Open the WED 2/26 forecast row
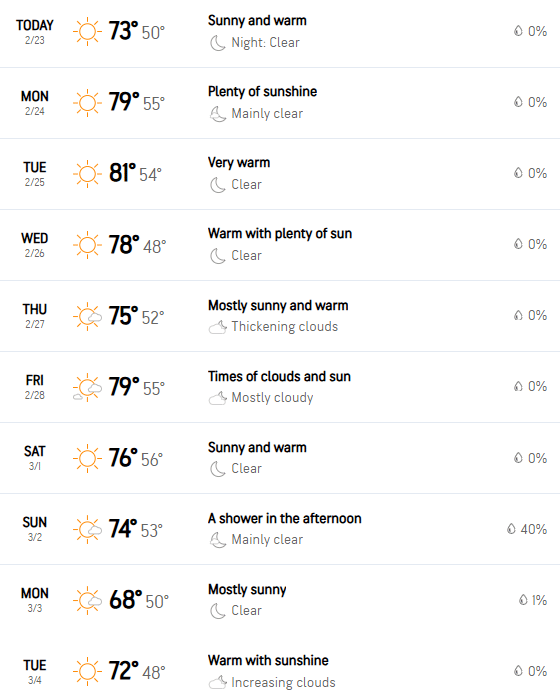 click(x=280, y=245)
